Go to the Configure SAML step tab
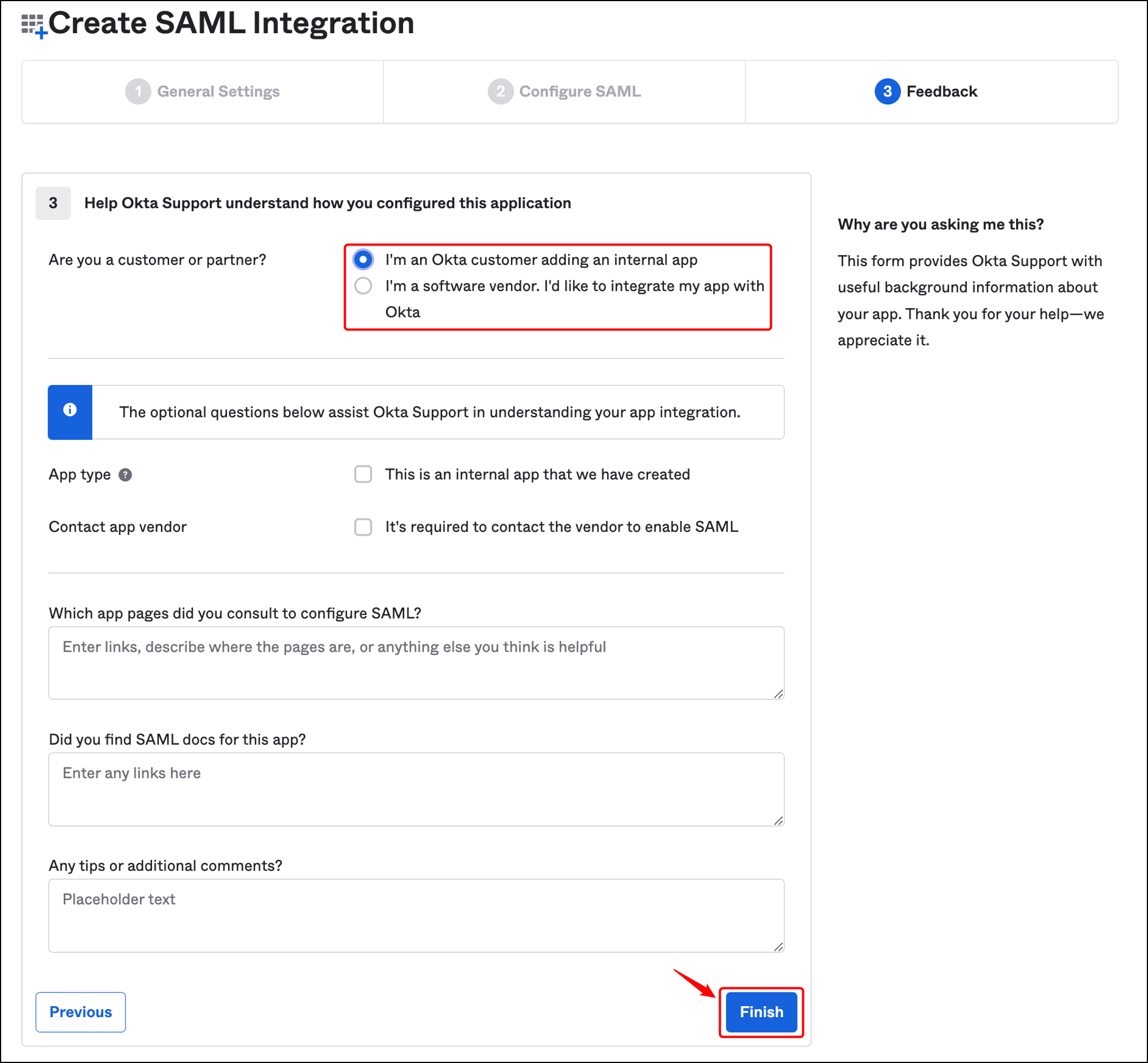Image resolution: width=1148 pixels, height=1063 pixels. click(x=564, y=91)
